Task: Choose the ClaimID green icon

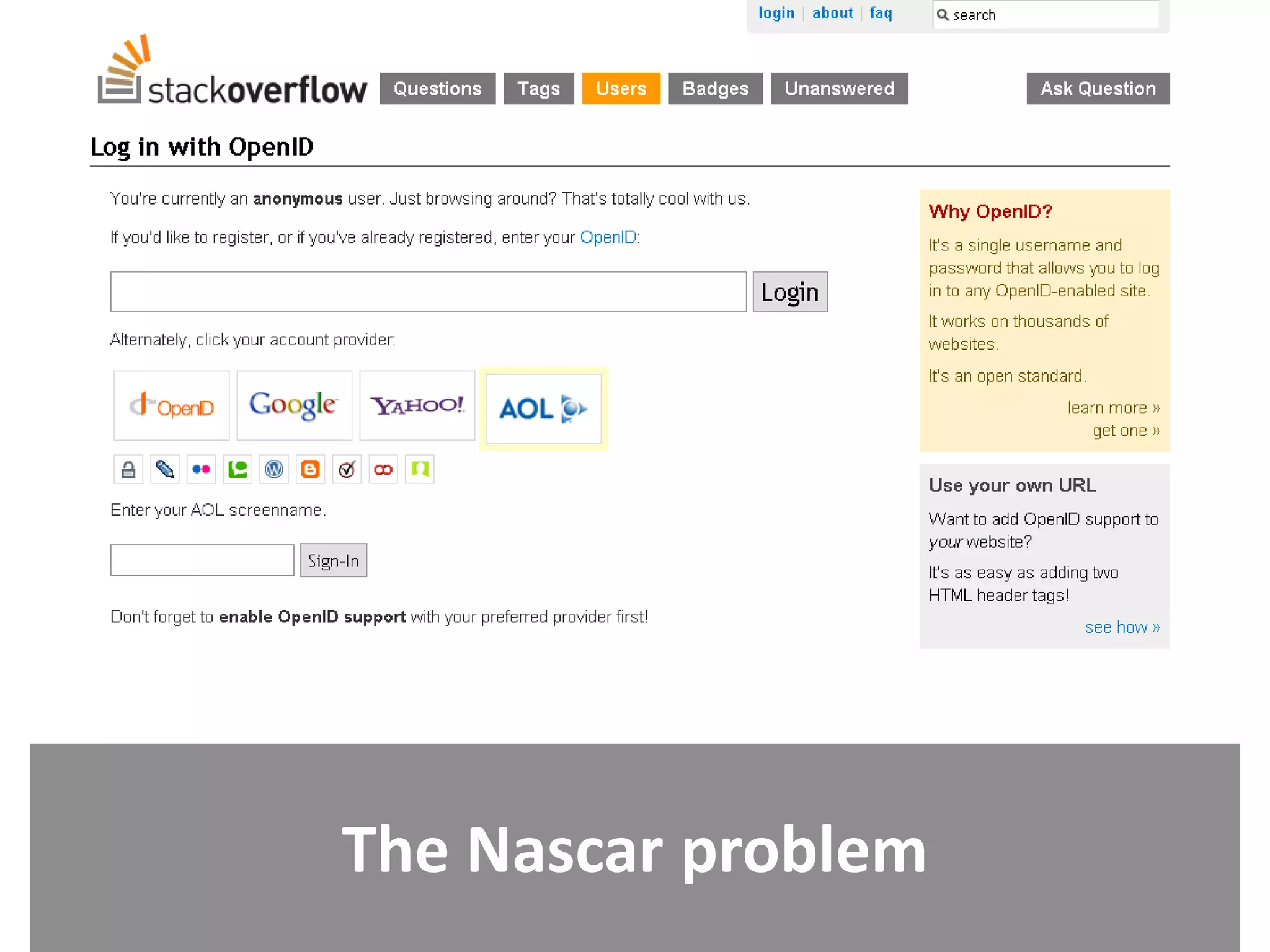Action: click(420, 469)
